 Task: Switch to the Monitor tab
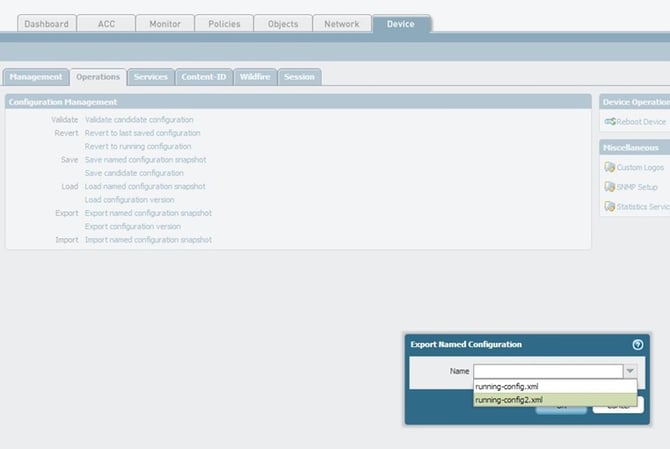point(165,24)
